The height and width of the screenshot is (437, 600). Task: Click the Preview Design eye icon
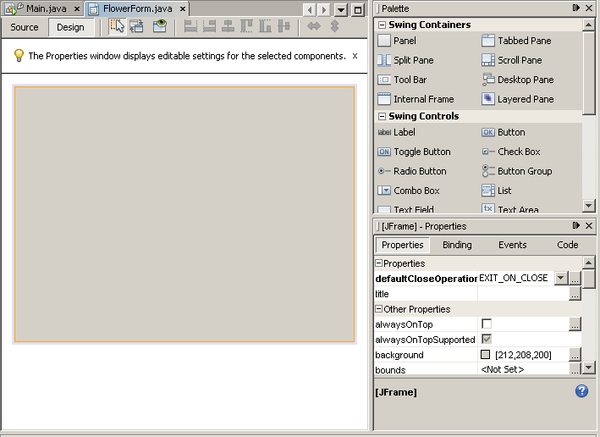[159, 27]
